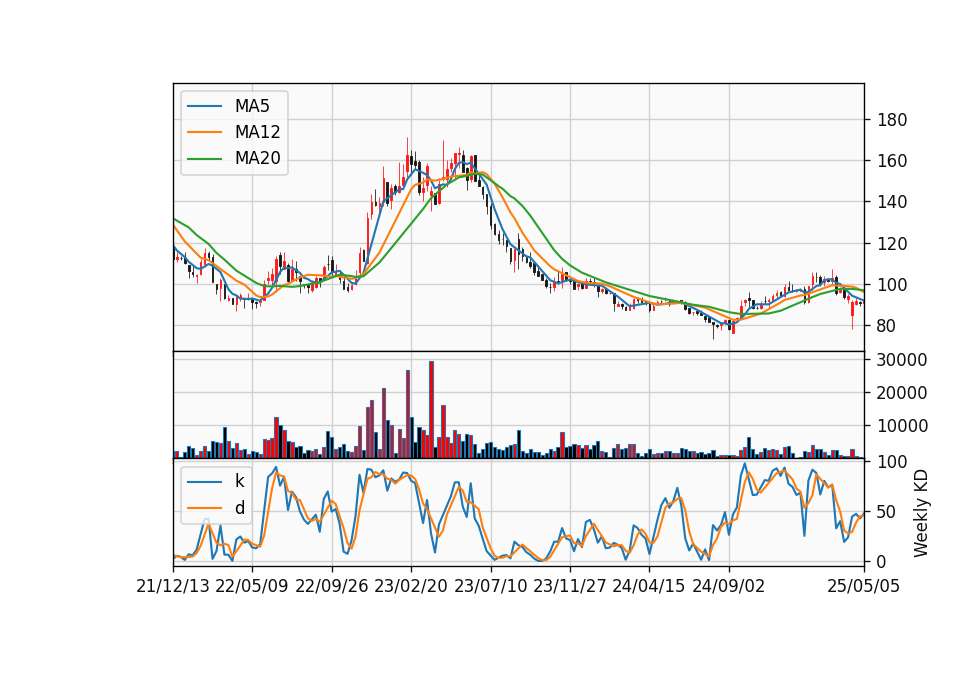The height and width of the screenshot is (690, 960).
Task: Click the 24/09/02 date tick label
Action: click(729, 586)
